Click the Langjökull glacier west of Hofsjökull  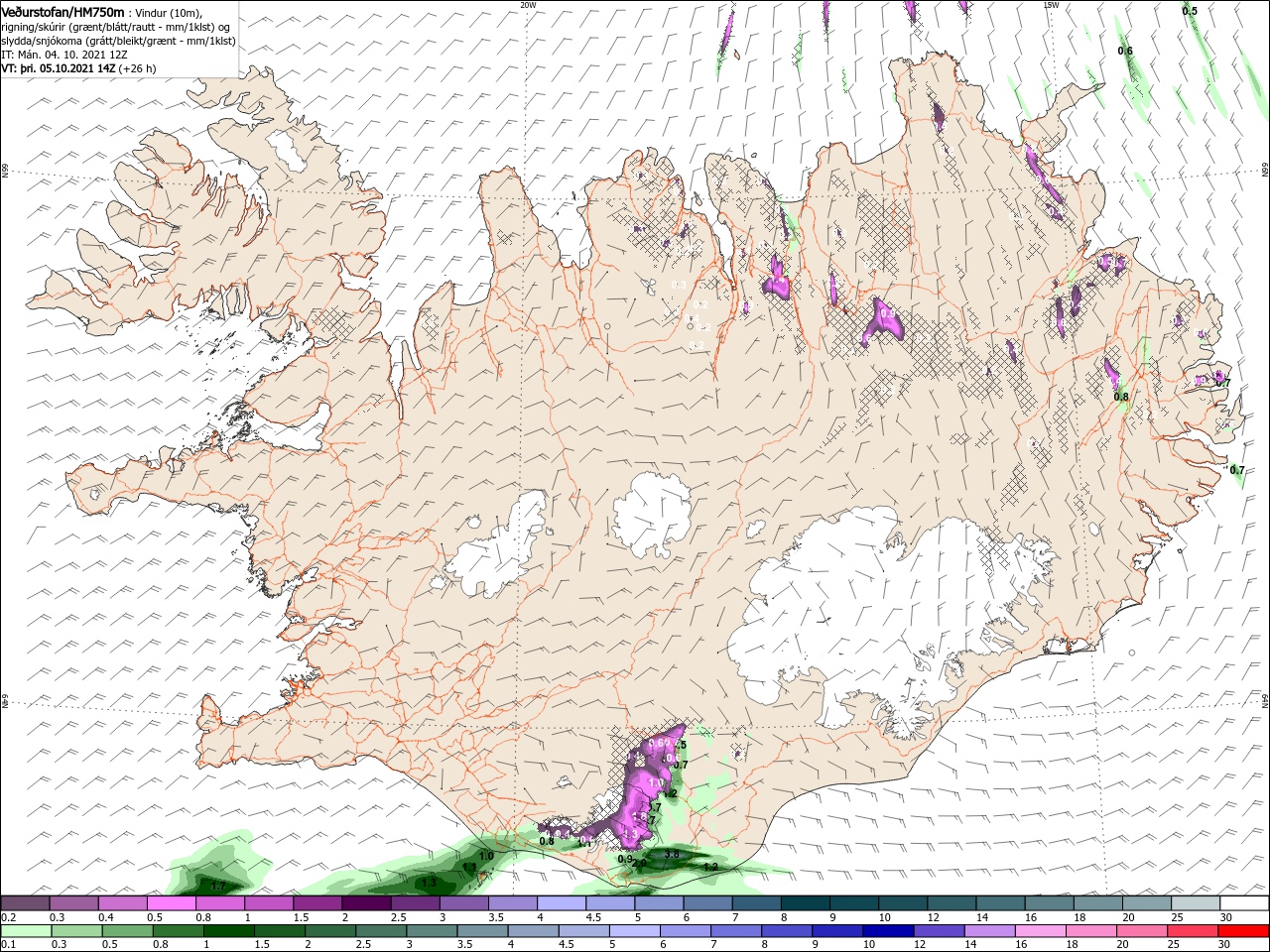pos(499,548)
